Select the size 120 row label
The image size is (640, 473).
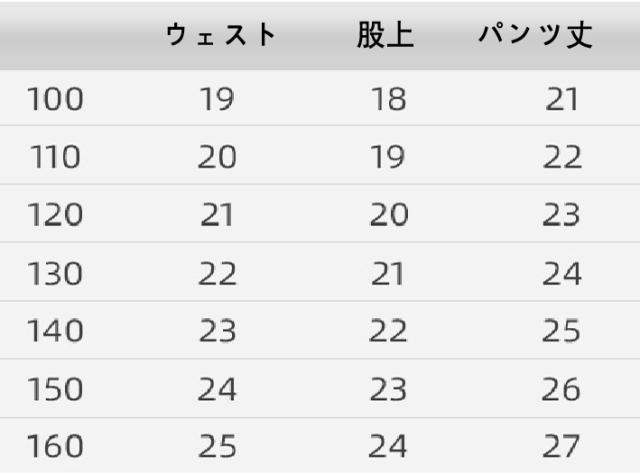[55, 216]
